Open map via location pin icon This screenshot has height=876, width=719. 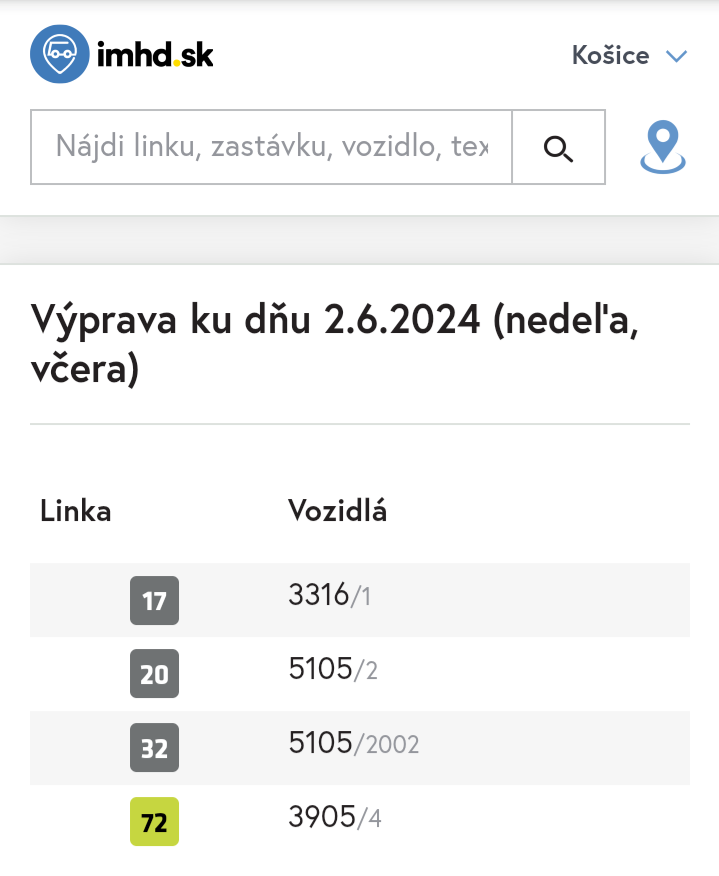(663, 147)
